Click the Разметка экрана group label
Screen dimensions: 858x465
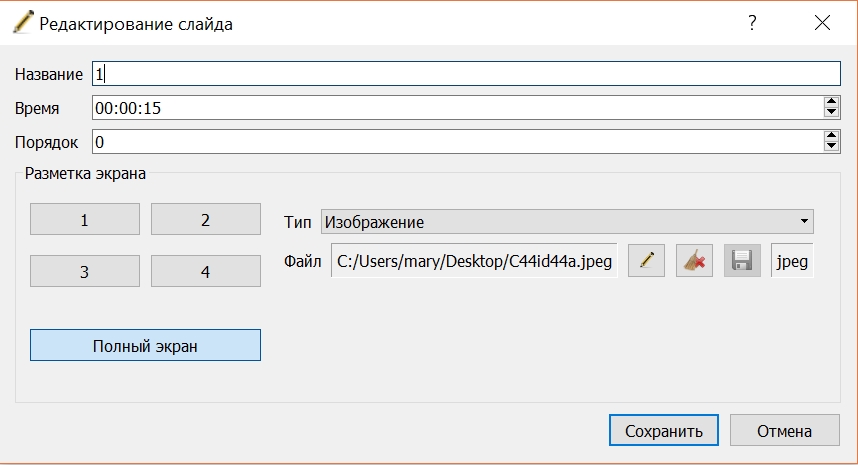tap(85, 173)
